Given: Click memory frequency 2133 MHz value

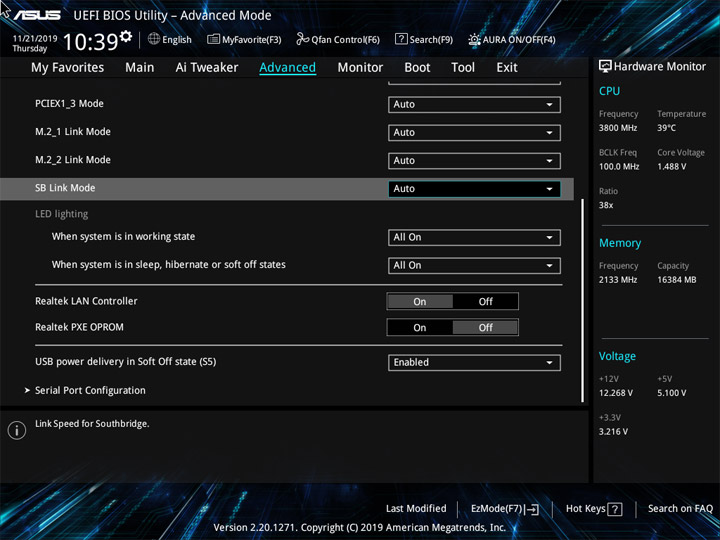Looking at the screenshot, I should tap(618, 280).
